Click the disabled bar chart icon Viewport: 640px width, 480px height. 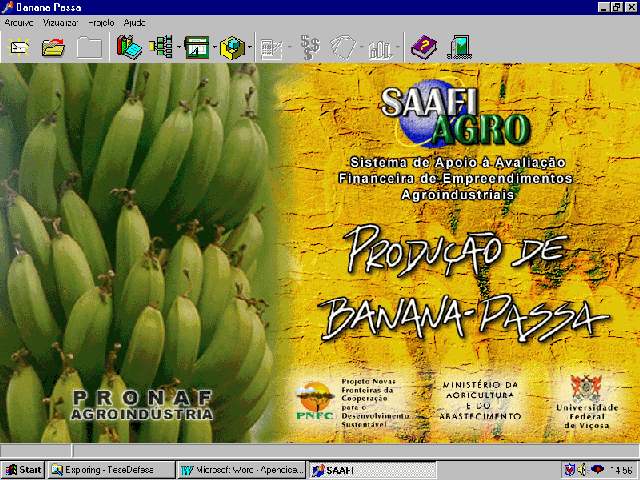(x=380, y=50)
